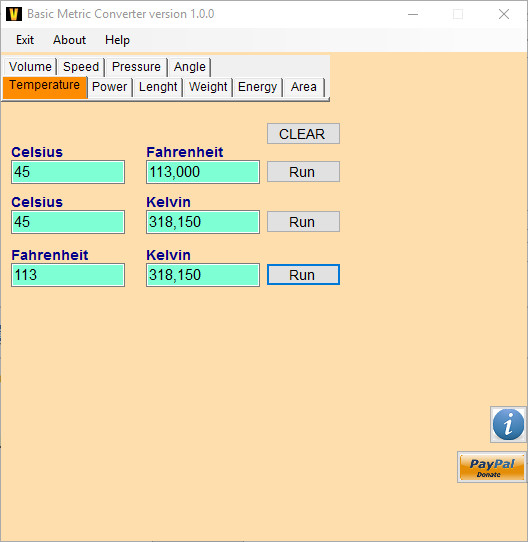Switch to the Energy tab

click(x=258, y=87)
